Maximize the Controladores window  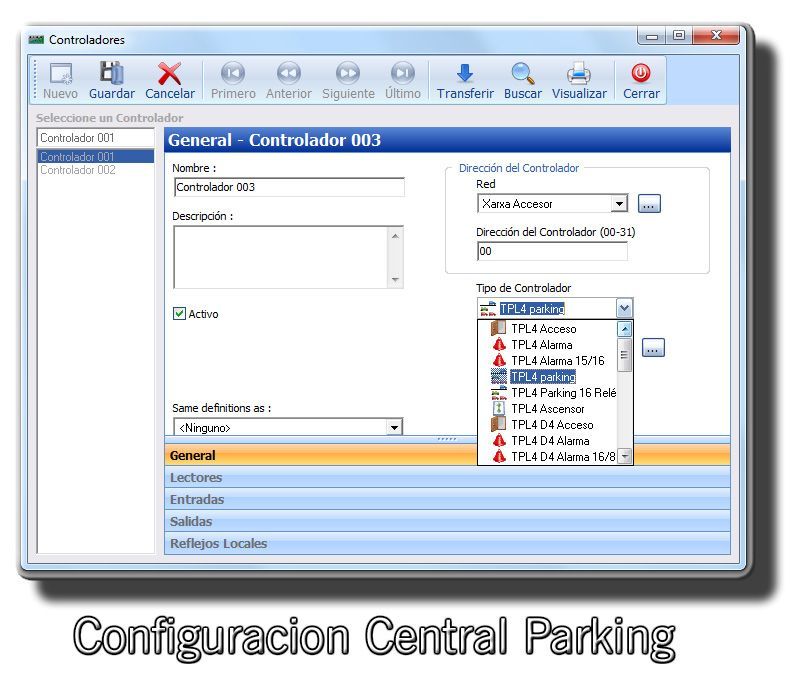679,35
